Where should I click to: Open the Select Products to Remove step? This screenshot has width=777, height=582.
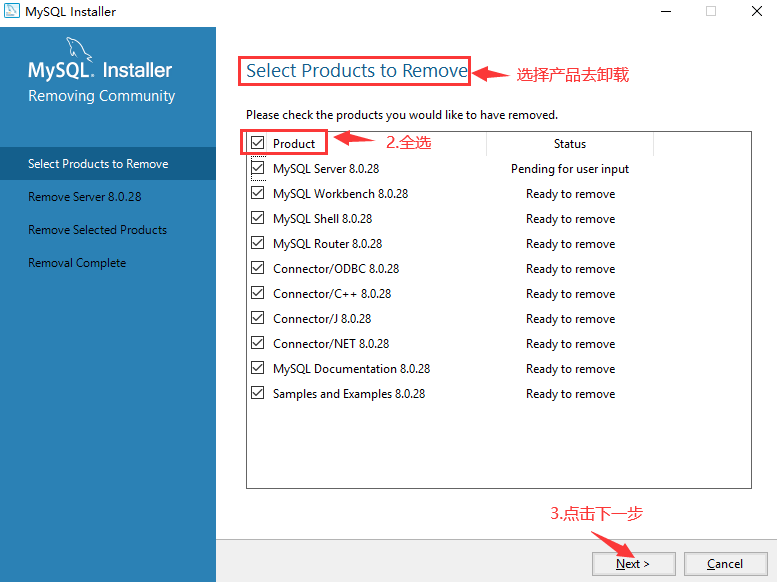pos(108,164)
